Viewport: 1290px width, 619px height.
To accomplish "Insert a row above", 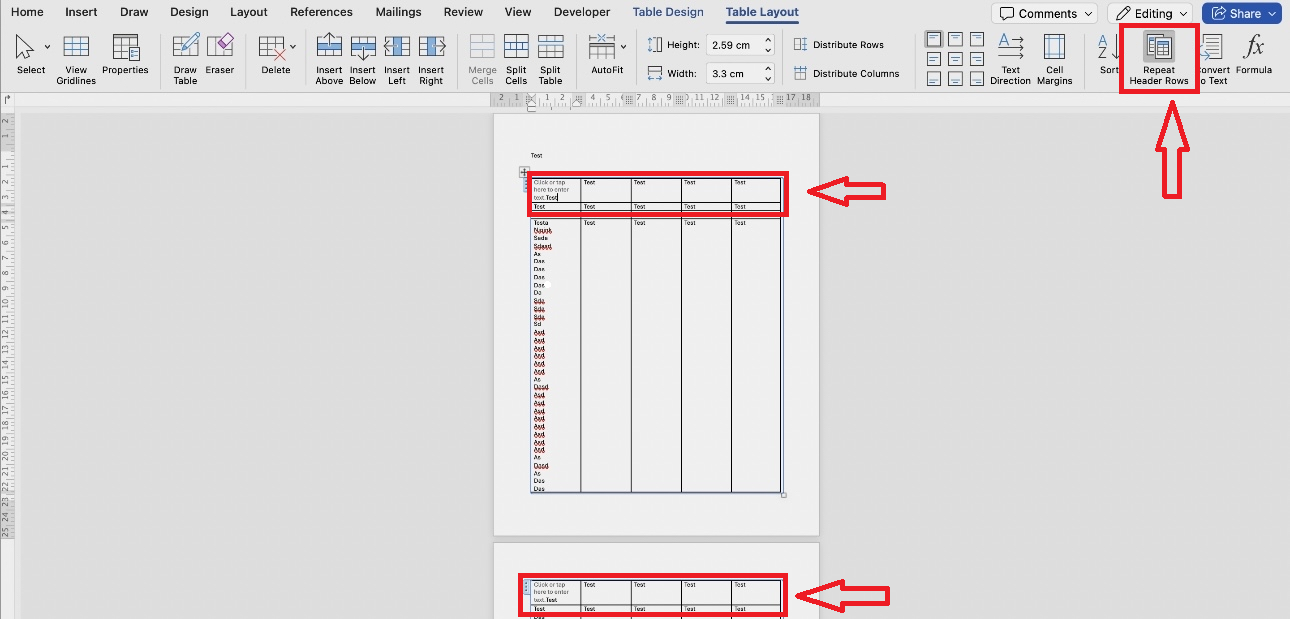I will 329,59.
